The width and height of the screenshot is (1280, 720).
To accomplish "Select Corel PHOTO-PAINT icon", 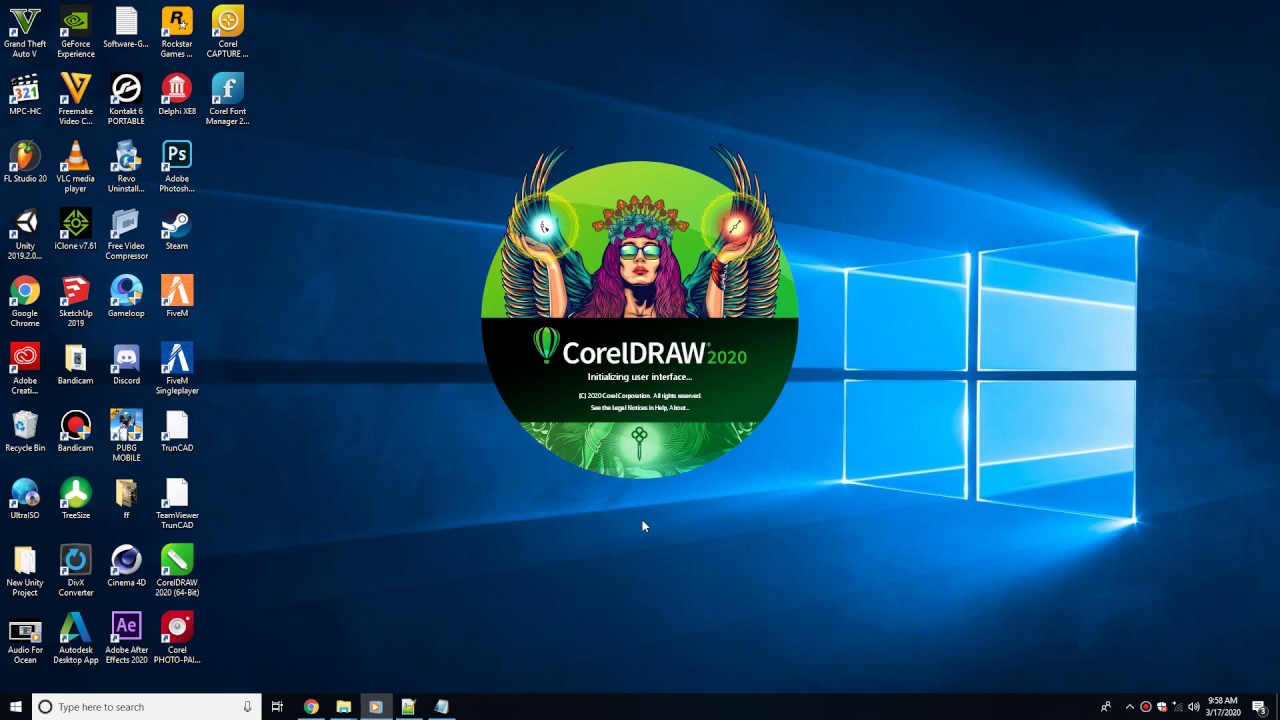I will (x=177, y=637).
